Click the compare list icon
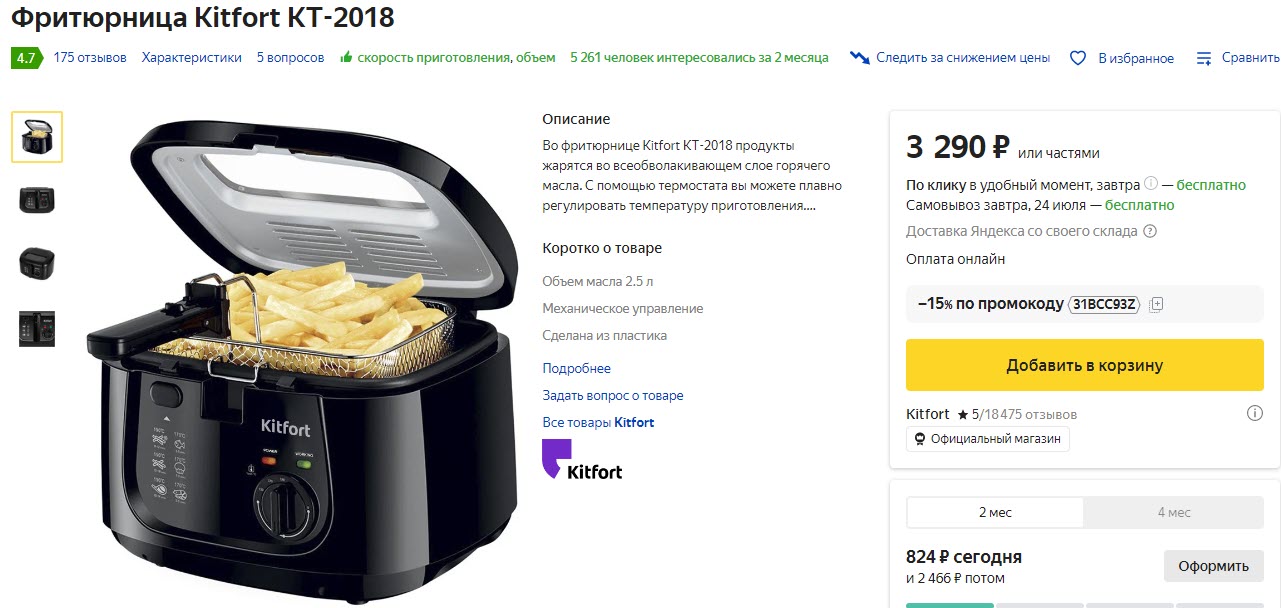This screenshot has height=608, width=1281. pos(1204,58)
